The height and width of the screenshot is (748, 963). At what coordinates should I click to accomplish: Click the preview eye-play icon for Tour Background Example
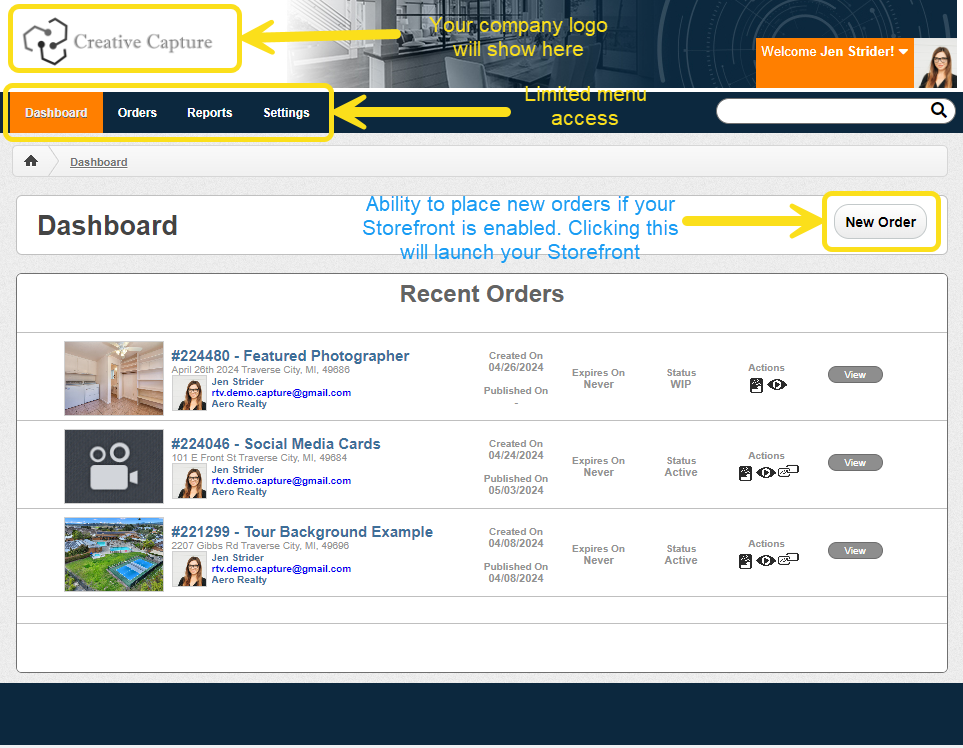click(766, 561)
